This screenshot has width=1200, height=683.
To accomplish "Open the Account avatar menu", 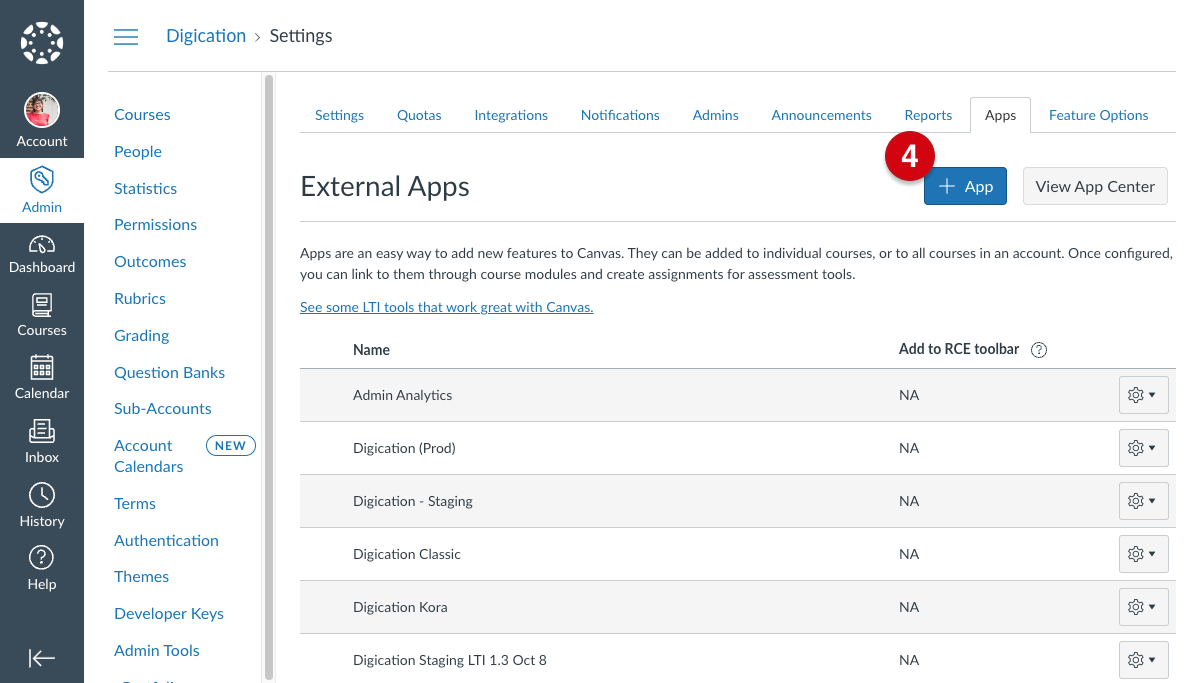I will tap(42, 121).
